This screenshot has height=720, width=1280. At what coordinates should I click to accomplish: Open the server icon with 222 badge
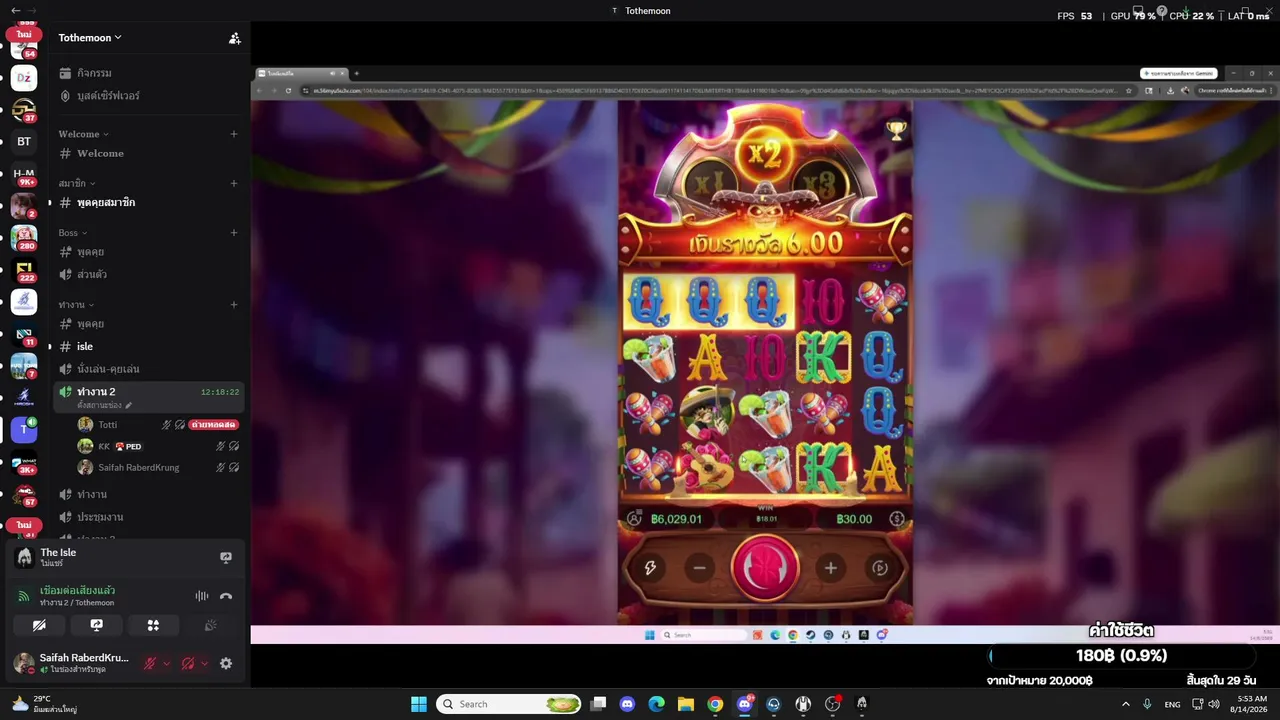(24, 270)
